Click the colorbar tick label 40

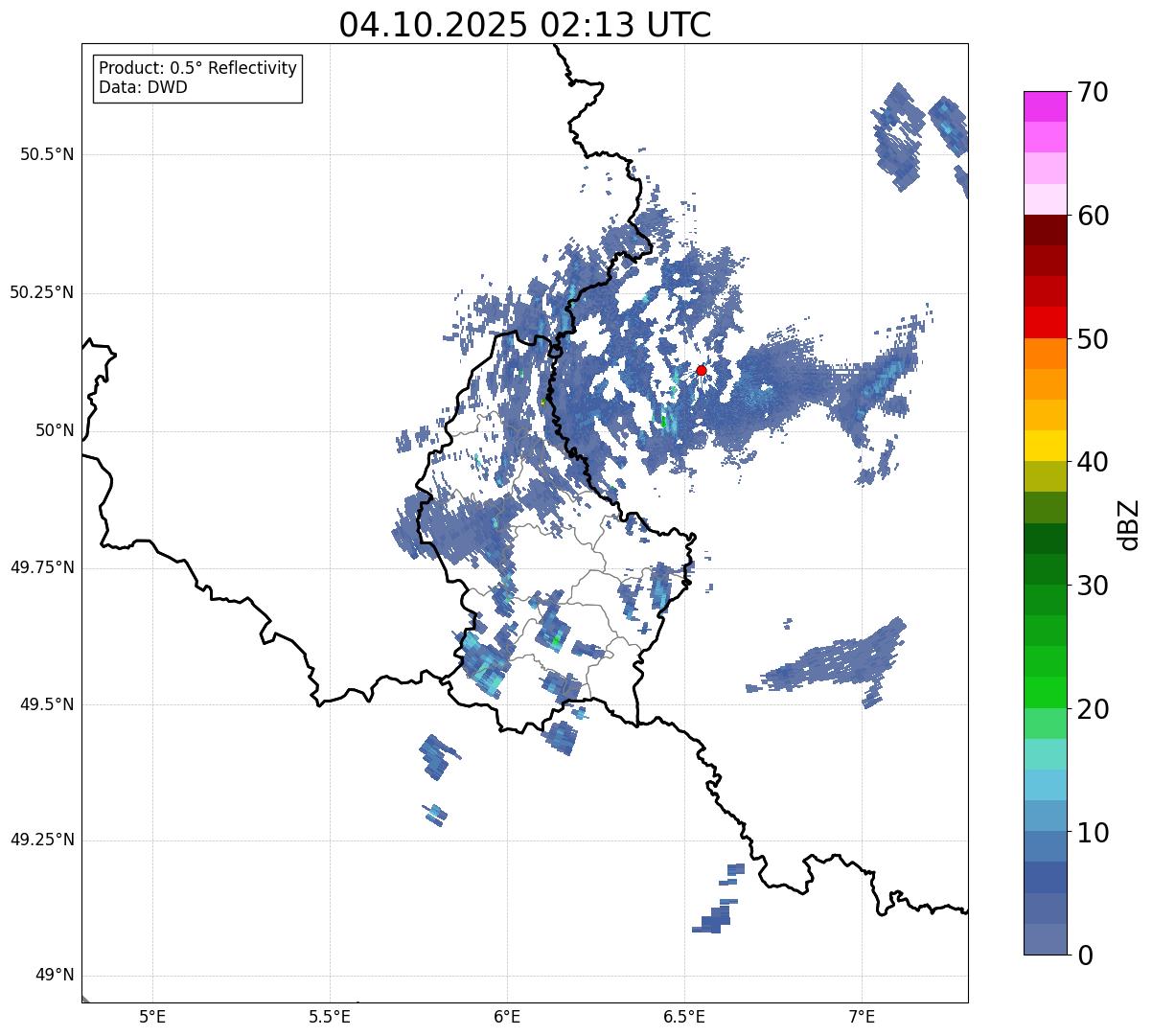(1092, 462)
